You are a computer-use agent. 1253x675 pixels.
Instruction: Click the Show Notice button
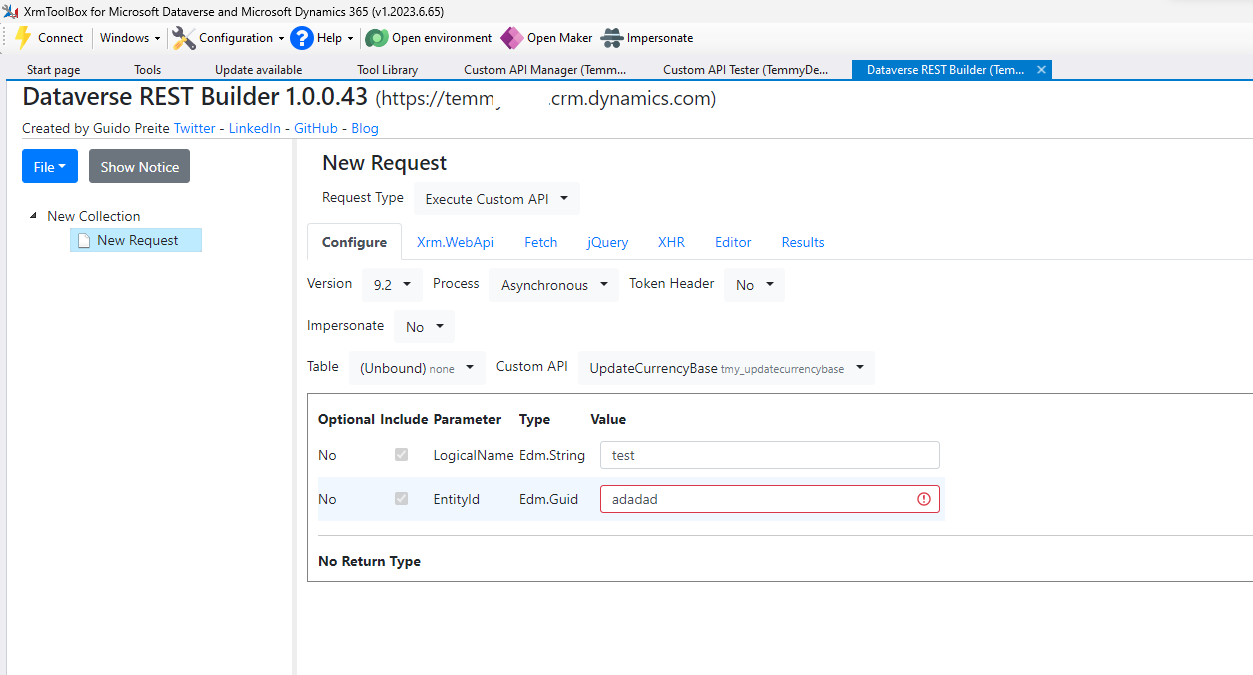coord(140,167)
